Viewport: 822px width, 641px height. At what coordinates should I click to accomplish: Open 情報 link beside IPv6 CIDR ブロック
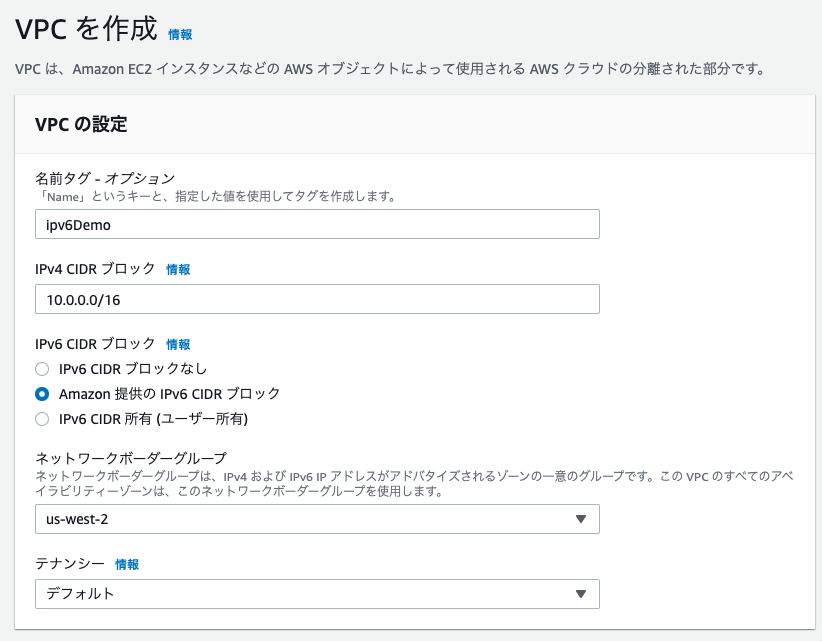coord(178,344)
